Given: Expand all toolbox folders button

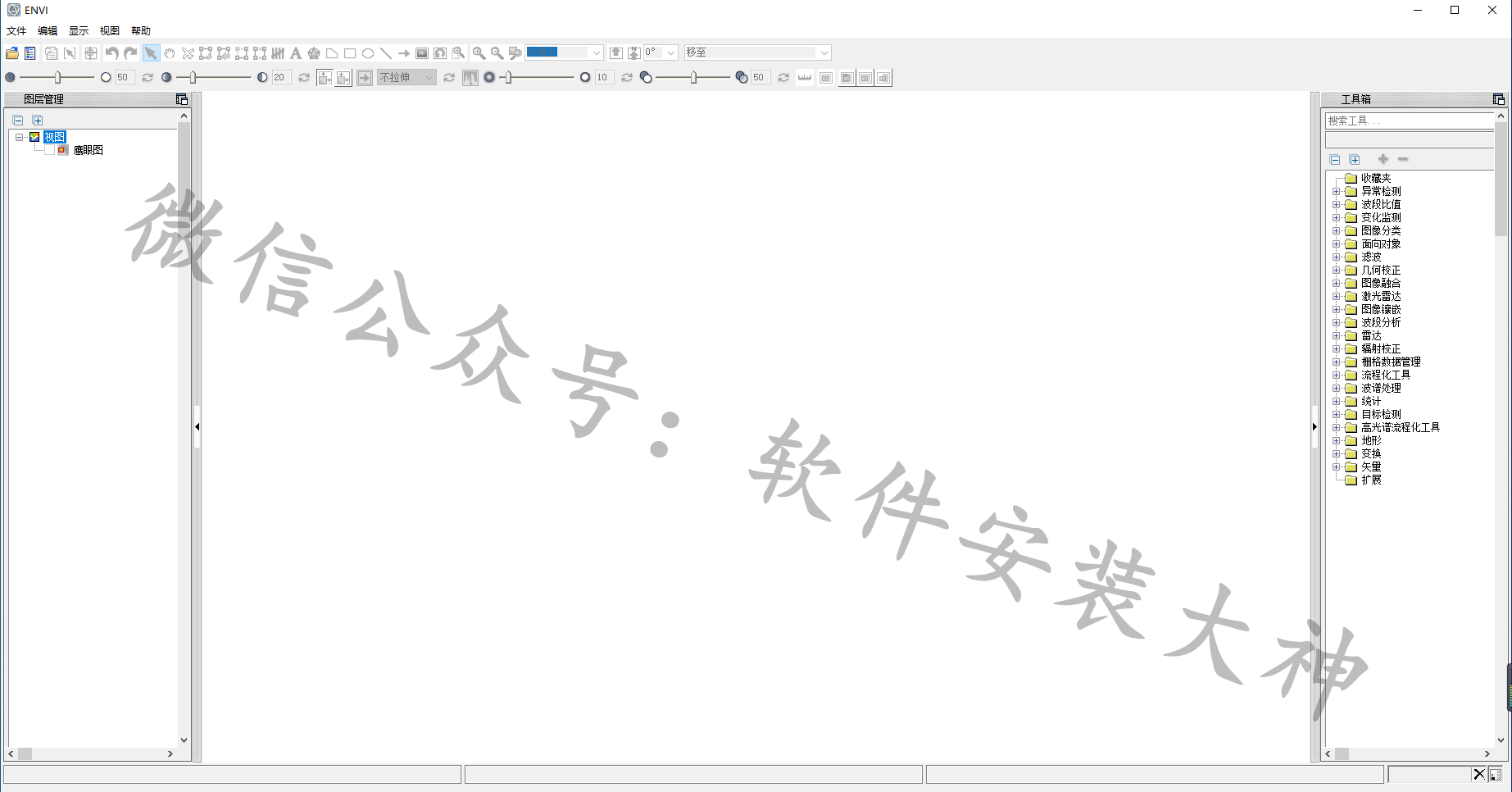Looking at the screenshot, I should pos(1355,160).
